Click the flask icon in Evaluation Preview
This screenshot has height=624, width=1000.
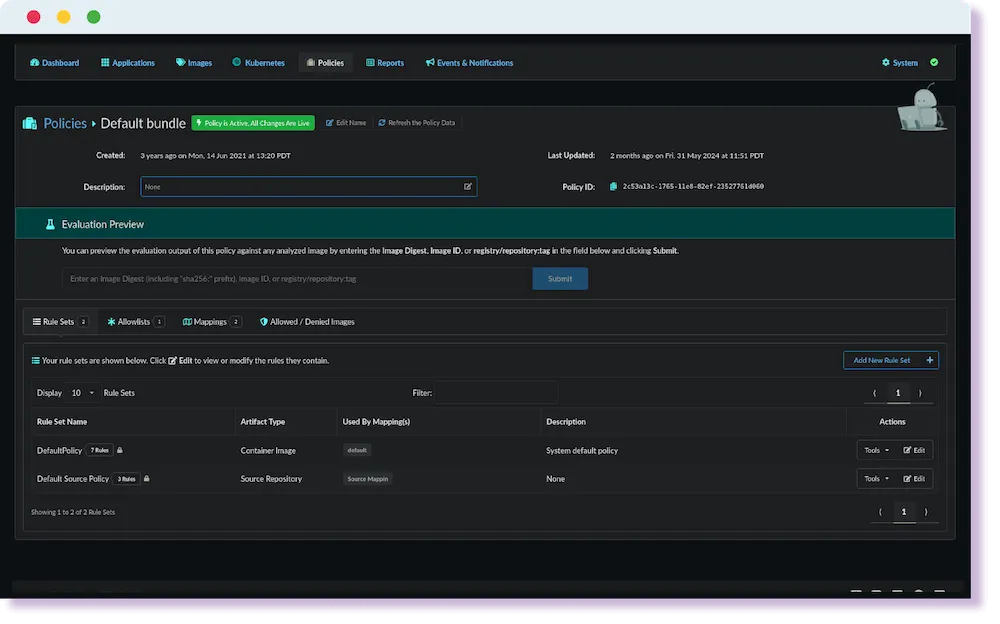(x=49, y=224)
